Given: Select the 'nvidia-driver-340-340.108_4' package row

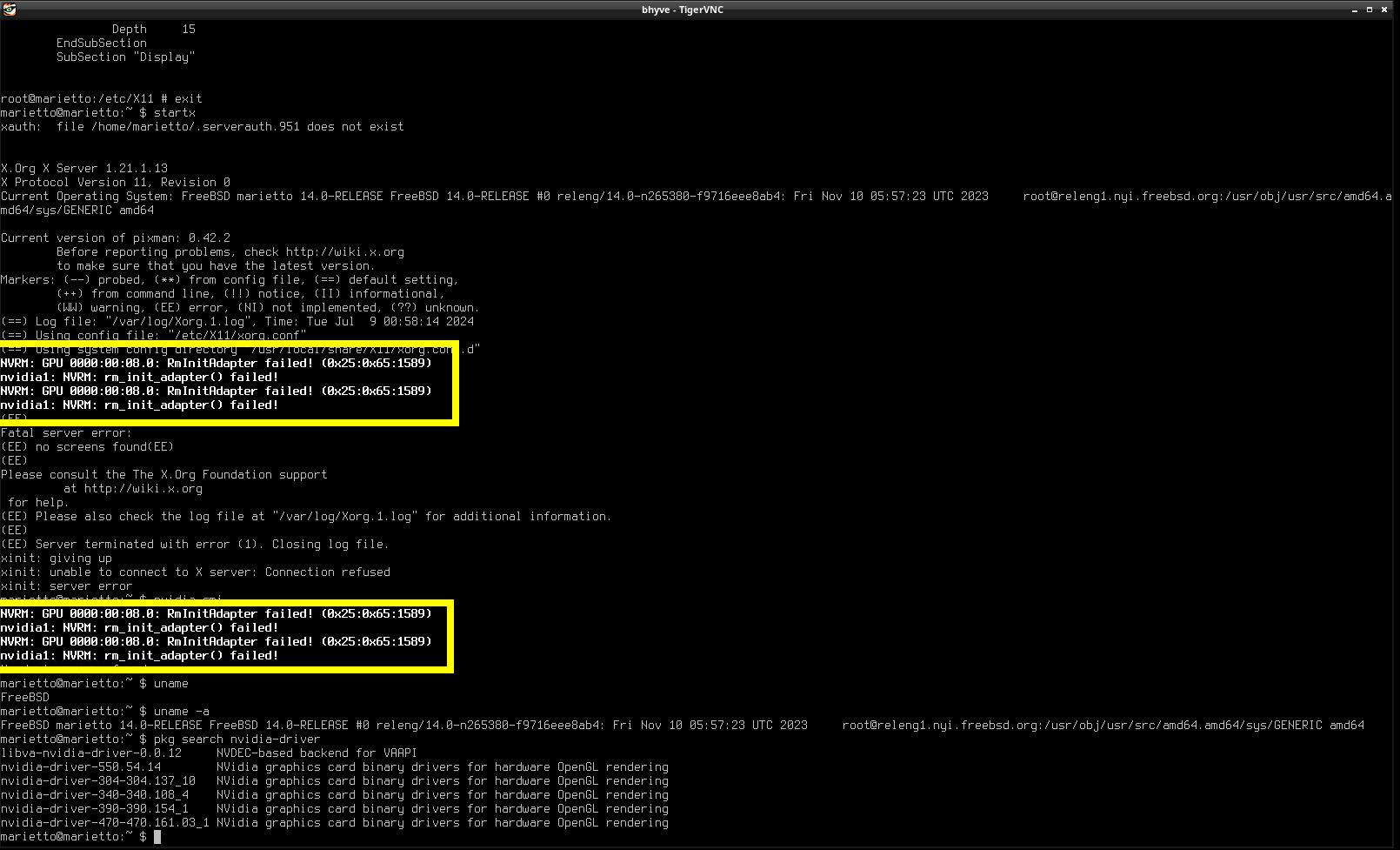Looking at the screenshot, I should coord(335,795).
